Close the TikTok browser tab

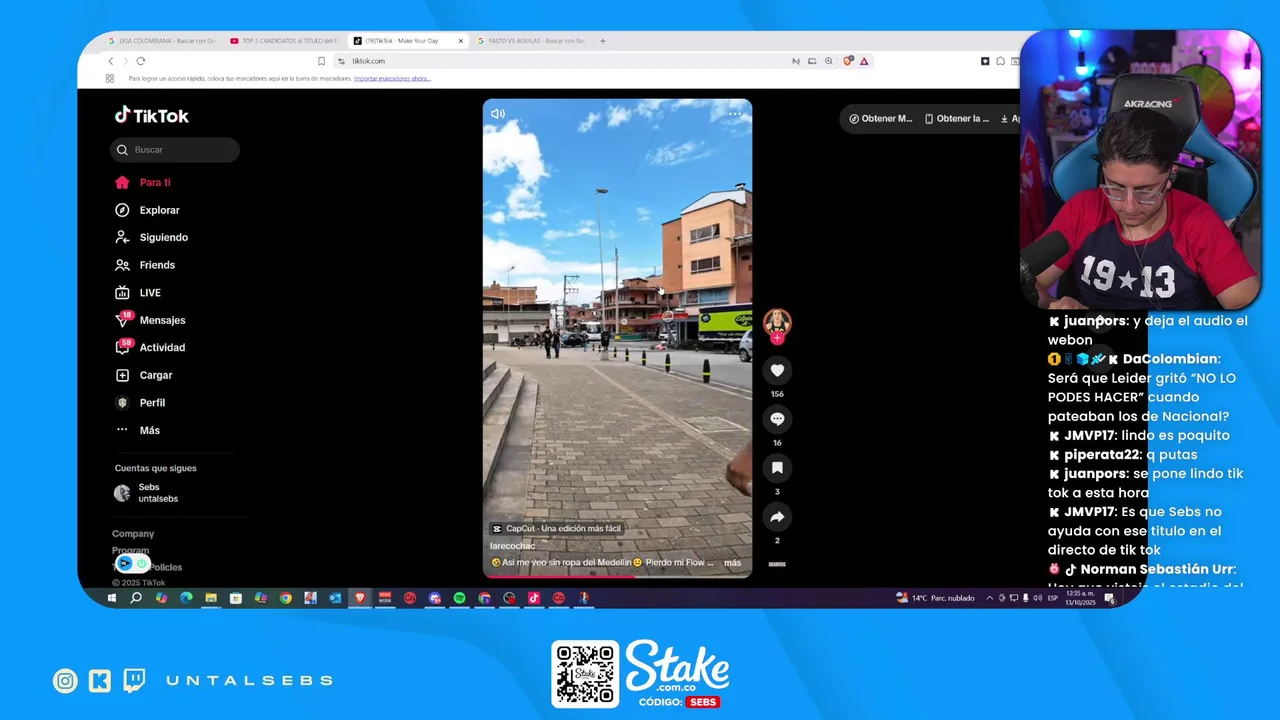[x=461, y=41]
